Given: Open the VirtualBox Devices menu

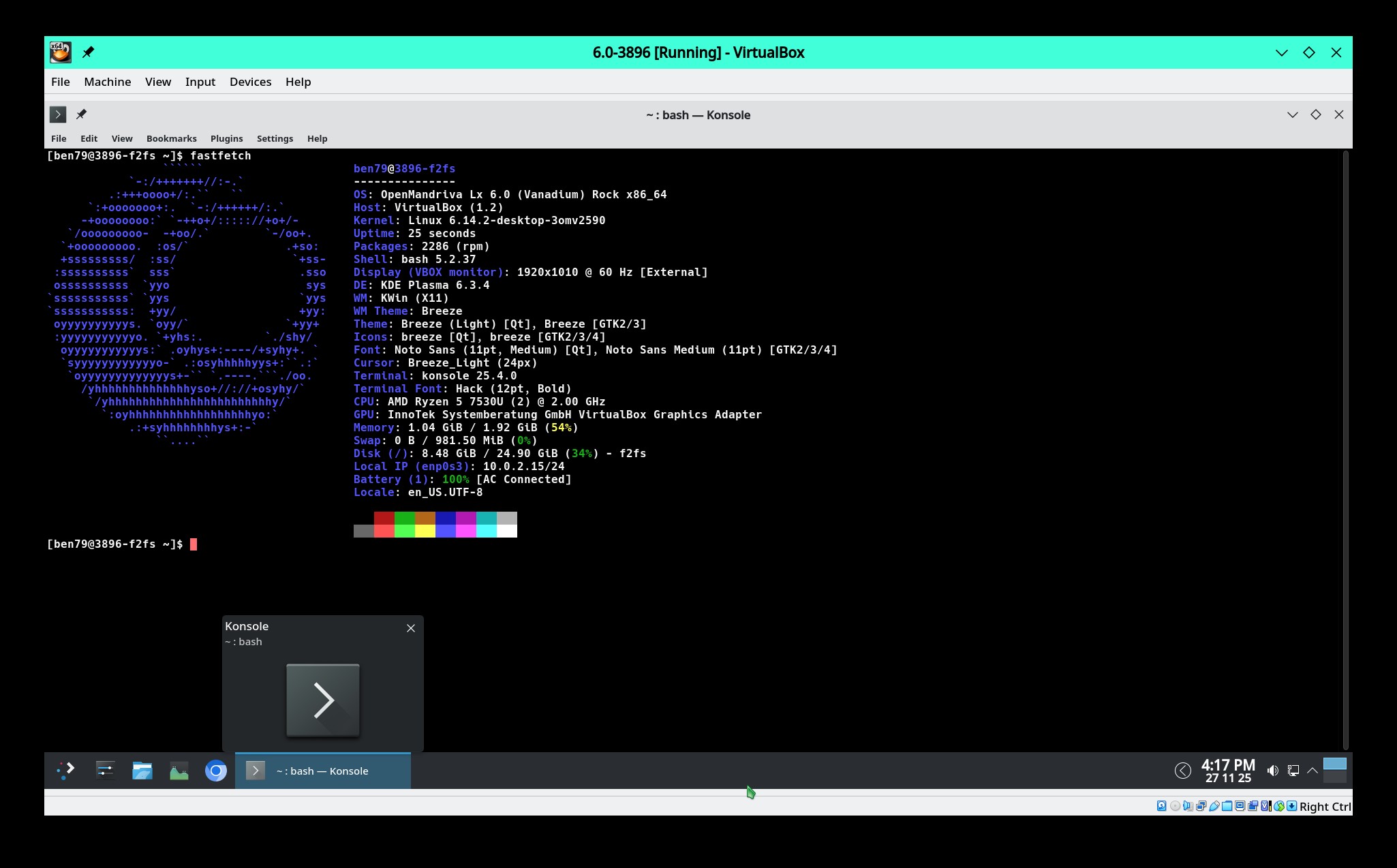Looking at the screenshot, I should (250, 82).
